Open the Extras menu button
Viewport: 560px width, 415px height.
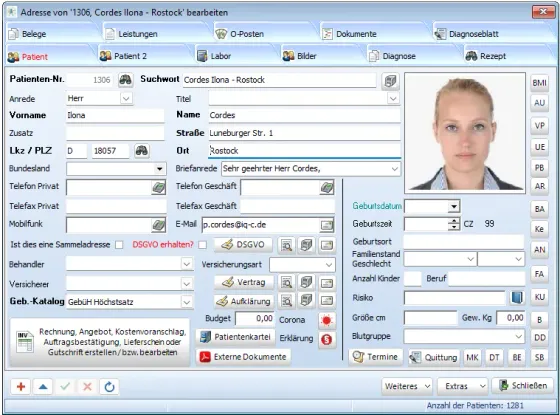[462, 386]
